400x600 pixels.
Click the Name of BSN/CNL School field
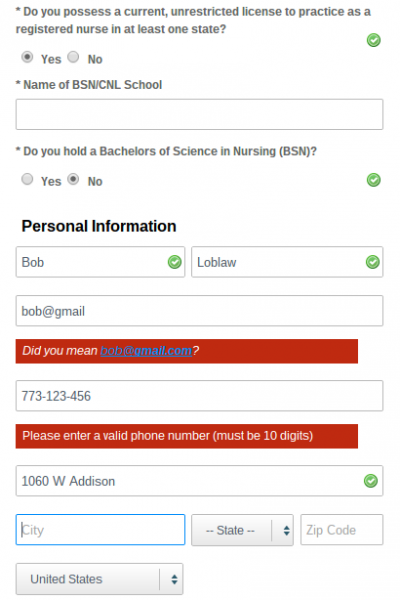[199, 114]
